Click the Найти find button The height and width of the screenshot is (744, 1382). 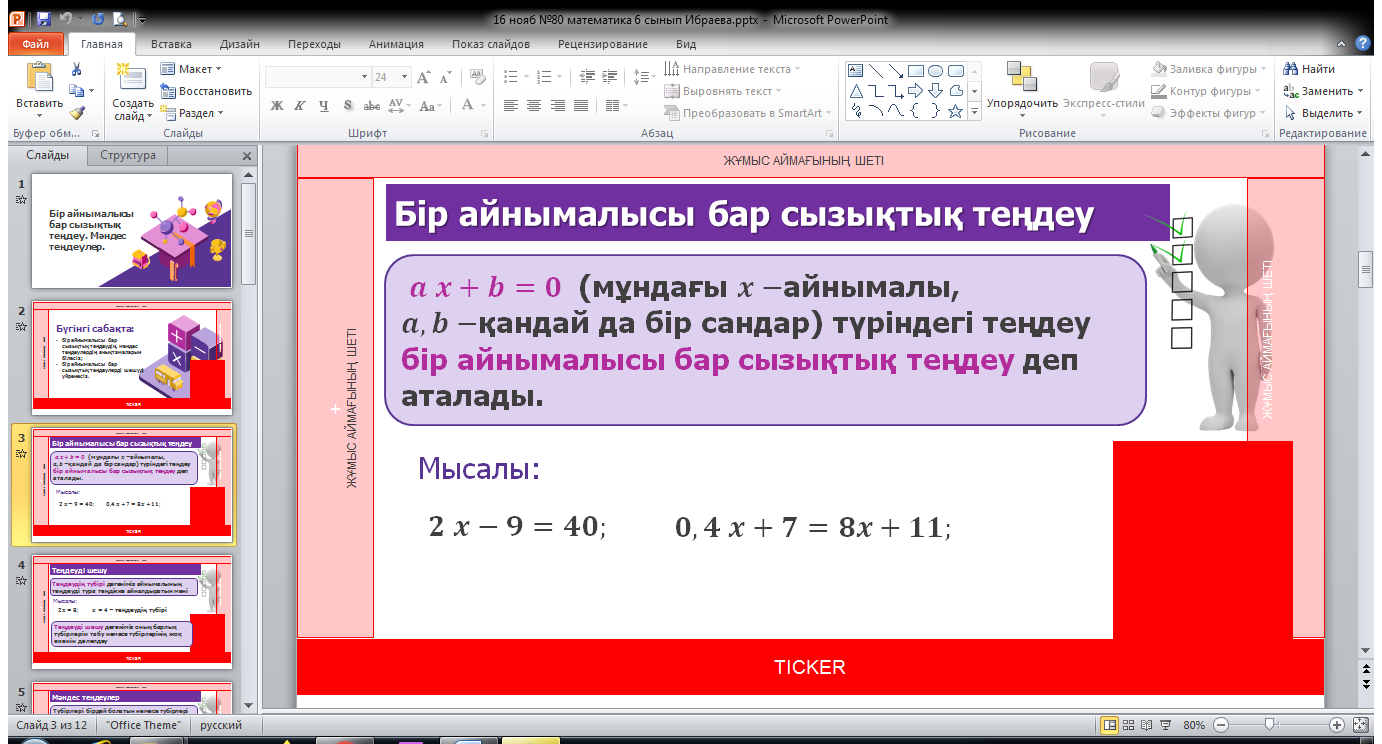(1310, 69)
